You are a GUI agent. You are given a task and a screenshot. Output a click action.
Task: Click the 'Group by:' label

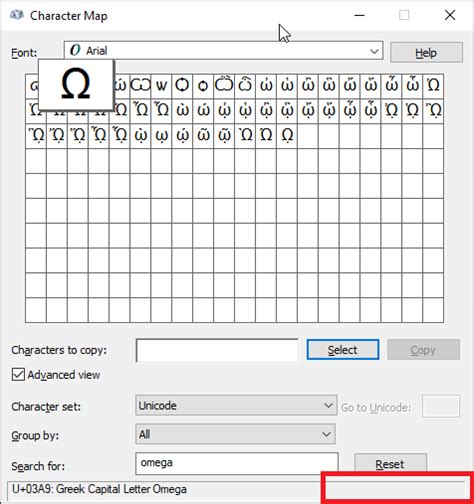[x=35, y=436]
